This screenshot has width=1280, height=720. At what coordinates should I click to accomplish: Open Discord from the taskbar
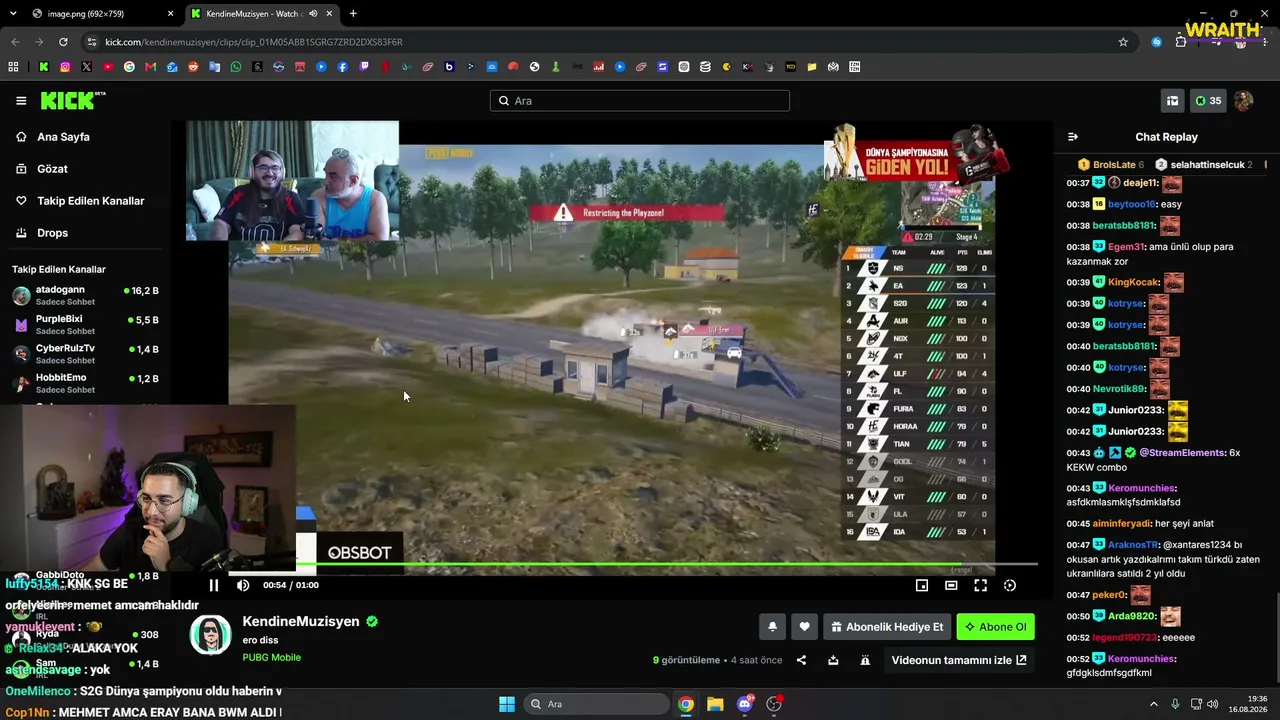(745, 704)
